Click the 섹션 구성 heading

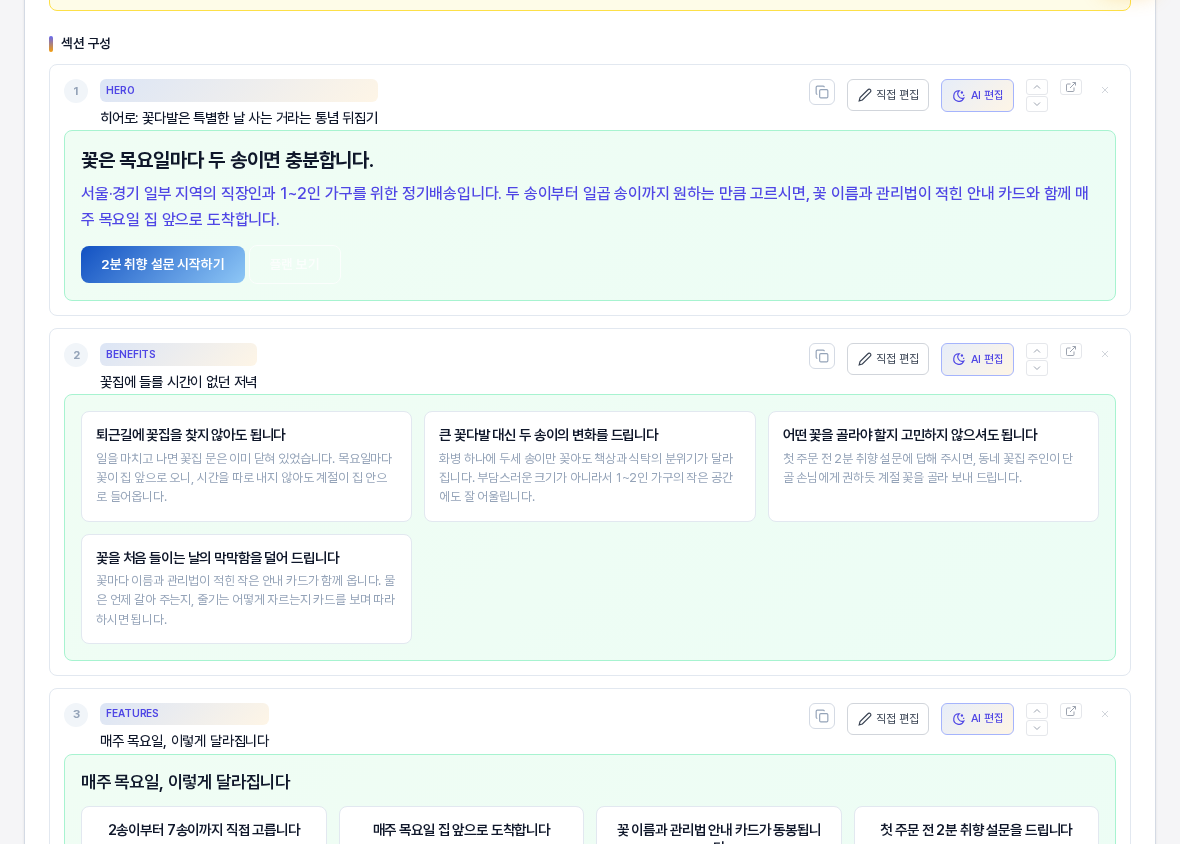click(86, 44)
